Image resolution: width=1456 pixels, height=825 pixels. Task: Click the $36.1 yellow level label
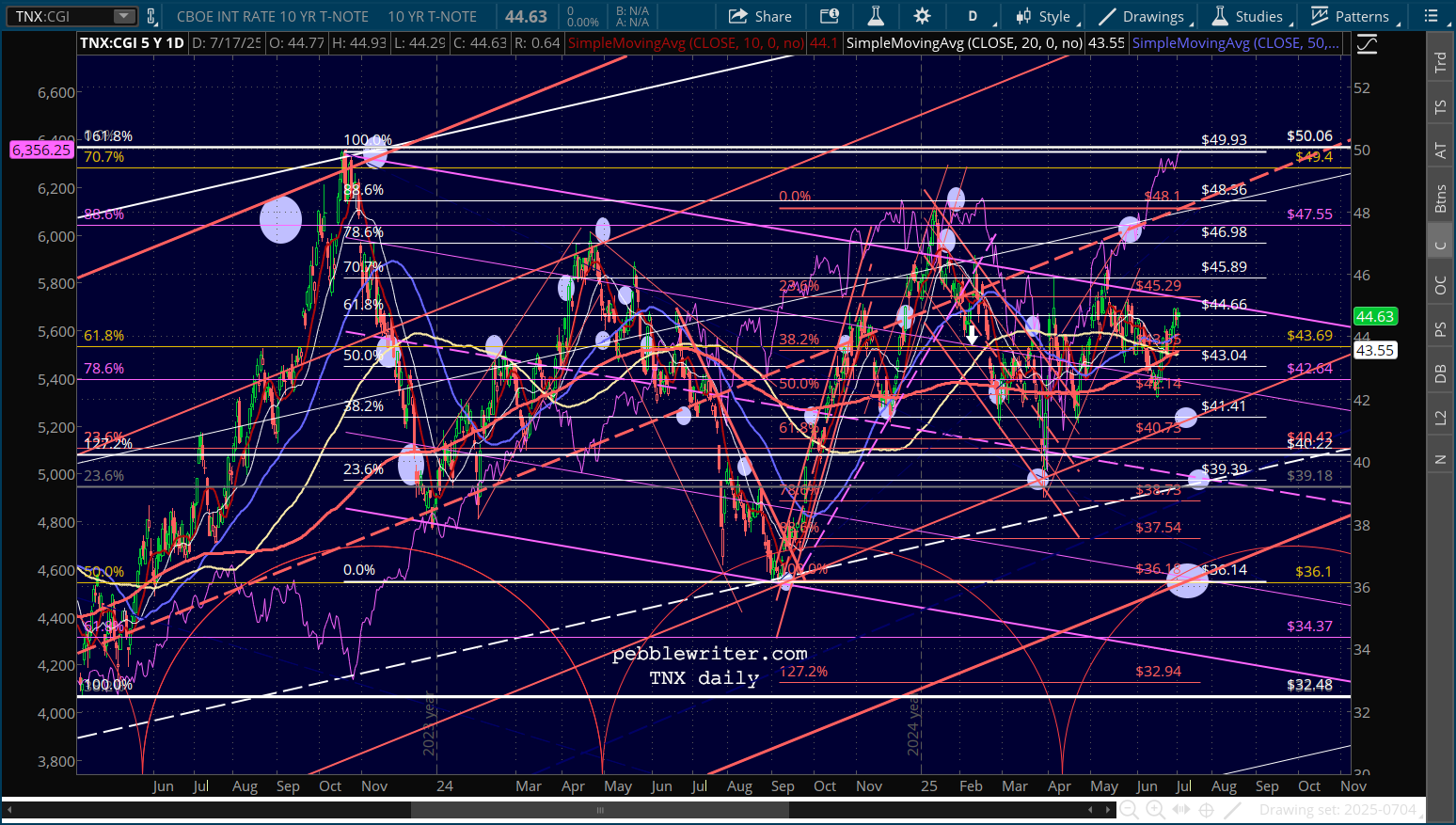pyautogui.click(x=1313, y=572)
